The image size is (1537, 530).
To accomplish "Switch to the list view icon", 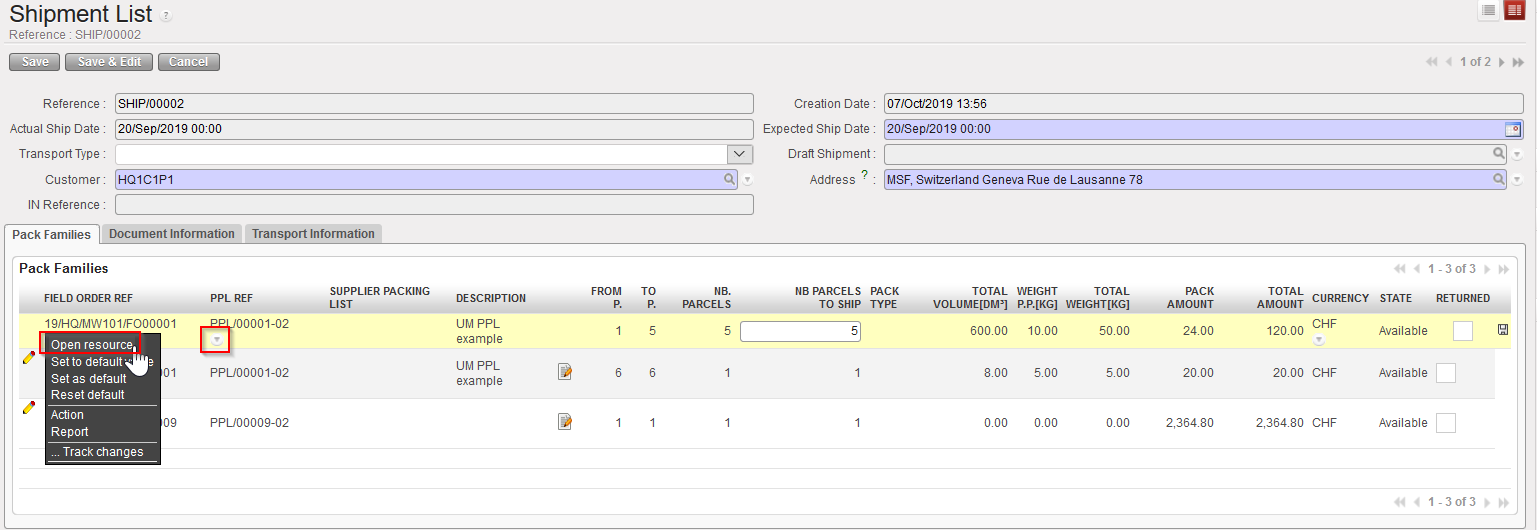I will [1489, 10].
